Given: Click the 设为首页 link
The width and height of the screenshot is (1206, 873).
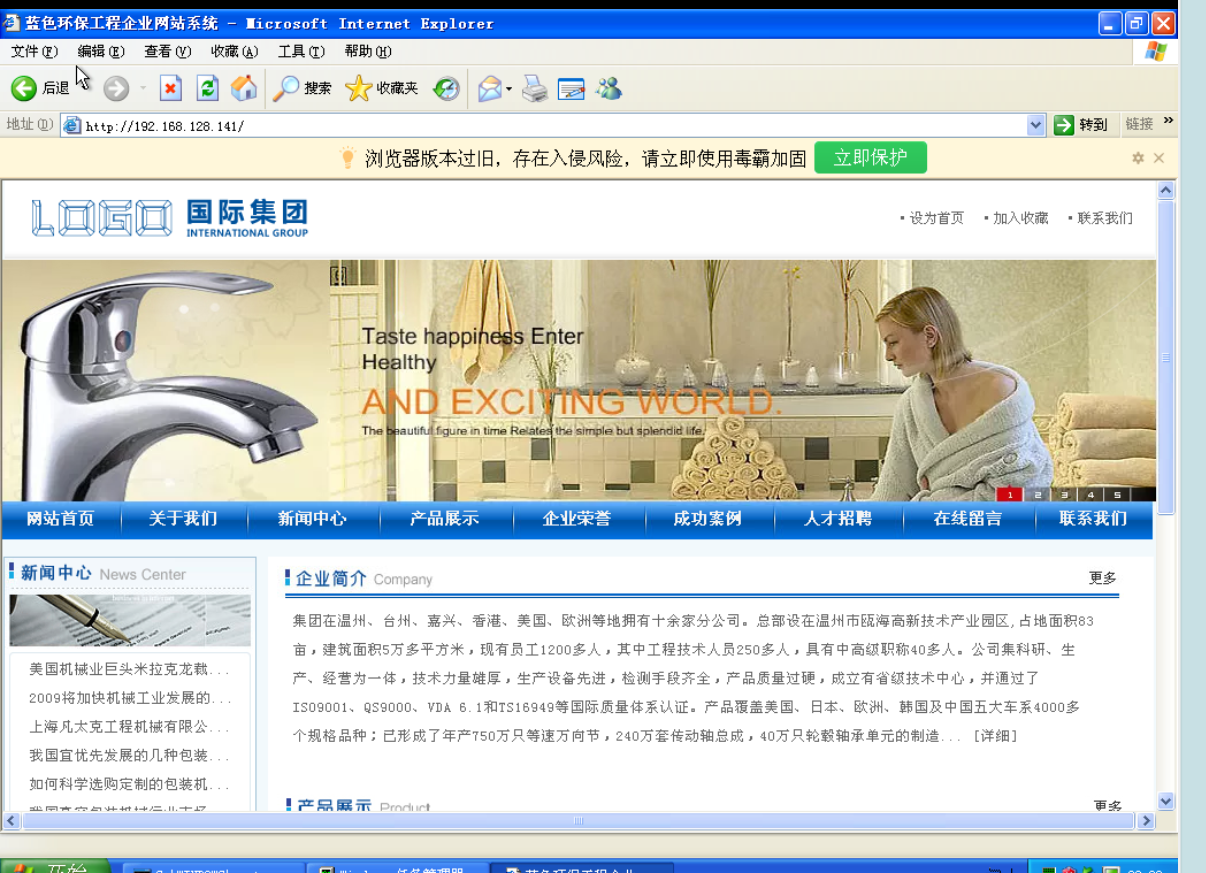Looking at the screenshot, I should (936, 218).
